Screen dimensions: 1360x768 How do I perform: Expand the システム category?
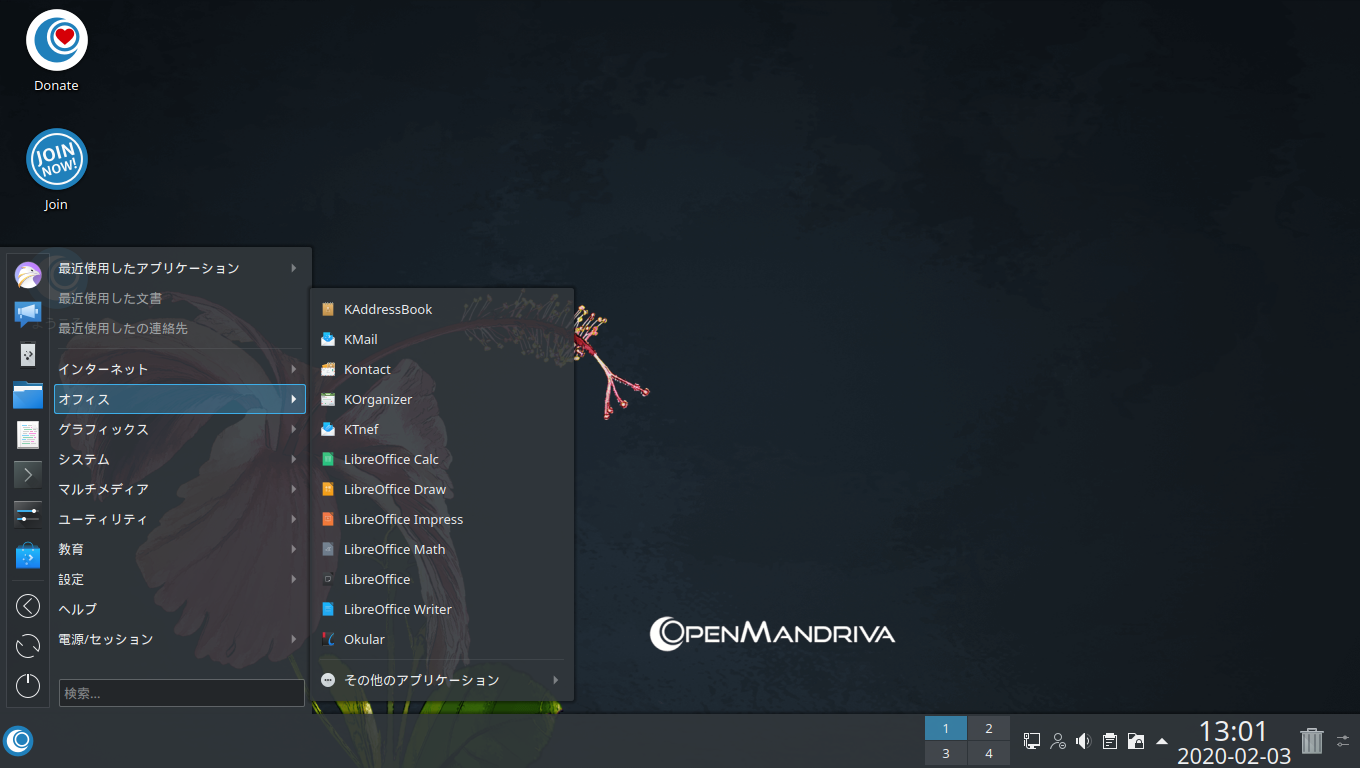point(180,459)
